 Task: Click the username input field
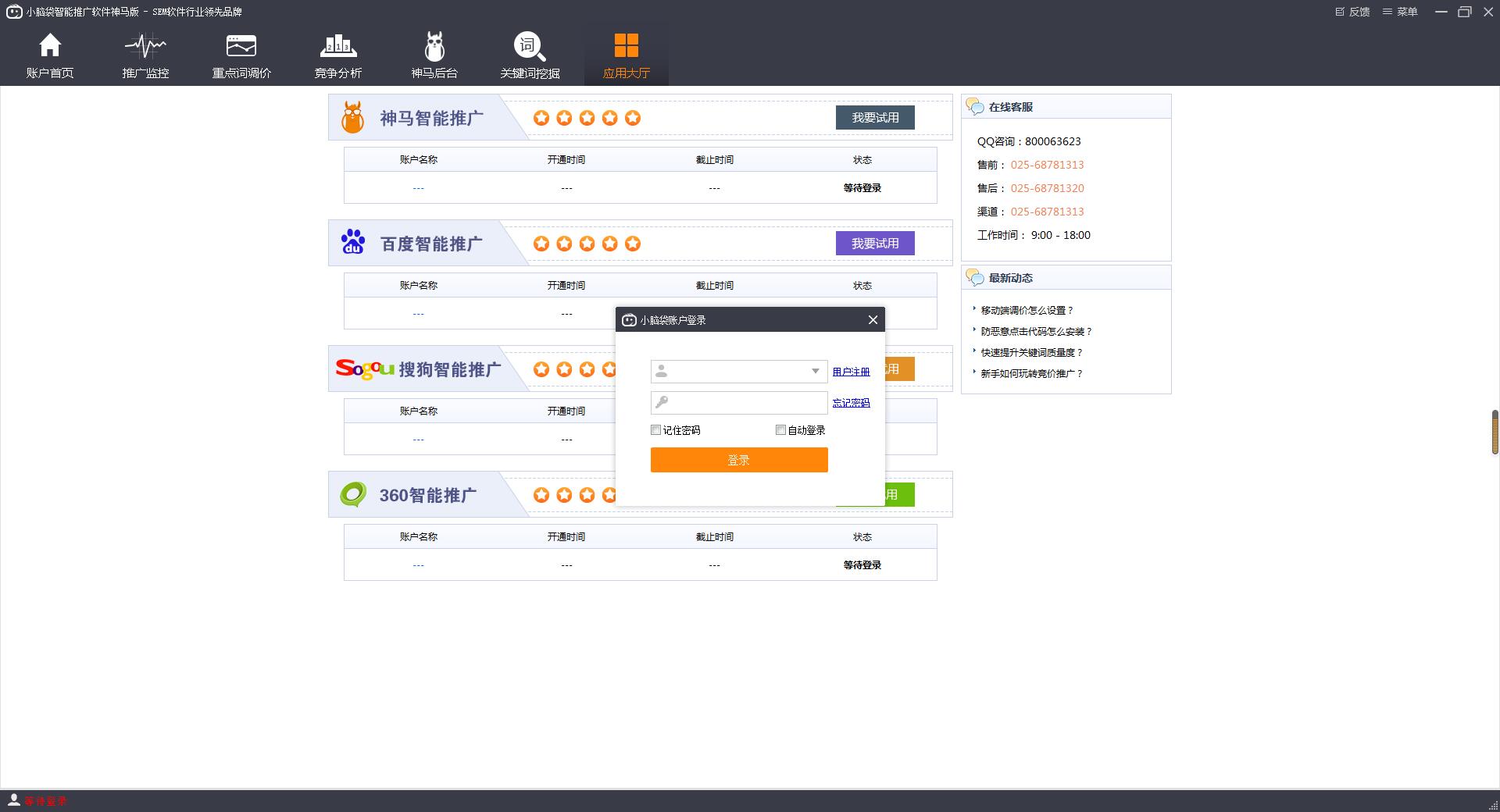739,372
